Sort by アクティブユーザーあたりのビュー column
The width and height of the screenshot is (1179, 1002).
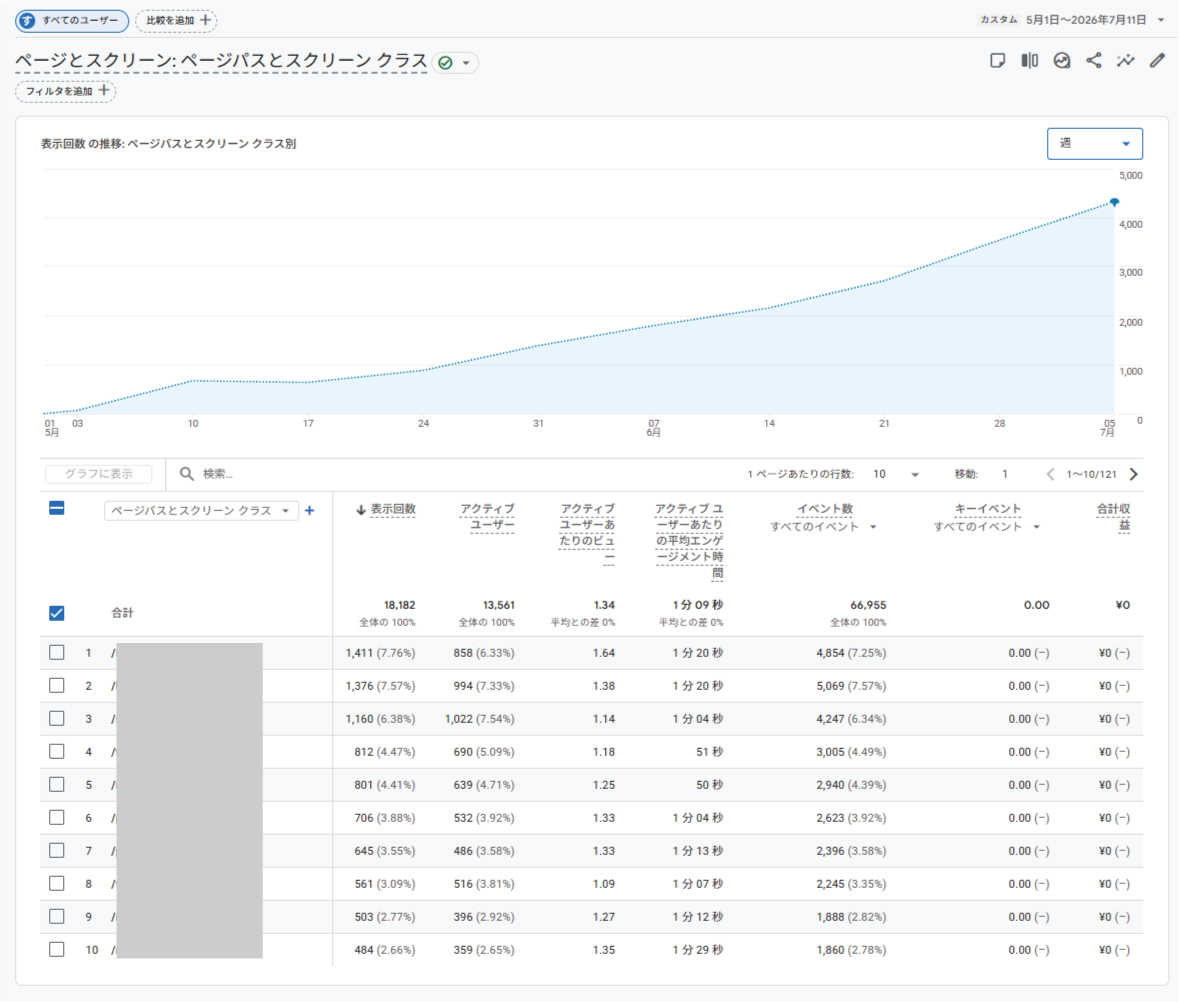pyautogui.click(x=586, y=533)
